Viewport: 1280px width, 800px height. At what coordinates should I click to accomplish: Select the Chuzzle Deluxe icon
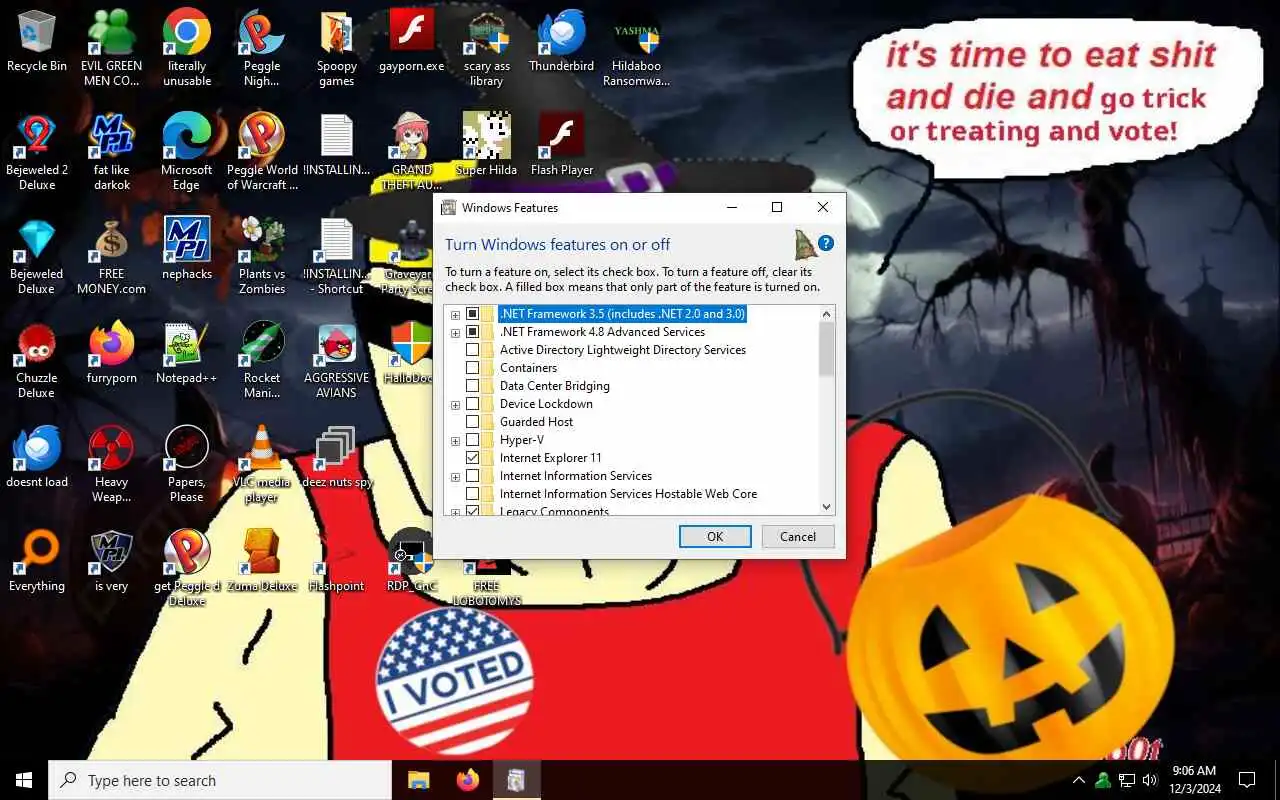36,360
